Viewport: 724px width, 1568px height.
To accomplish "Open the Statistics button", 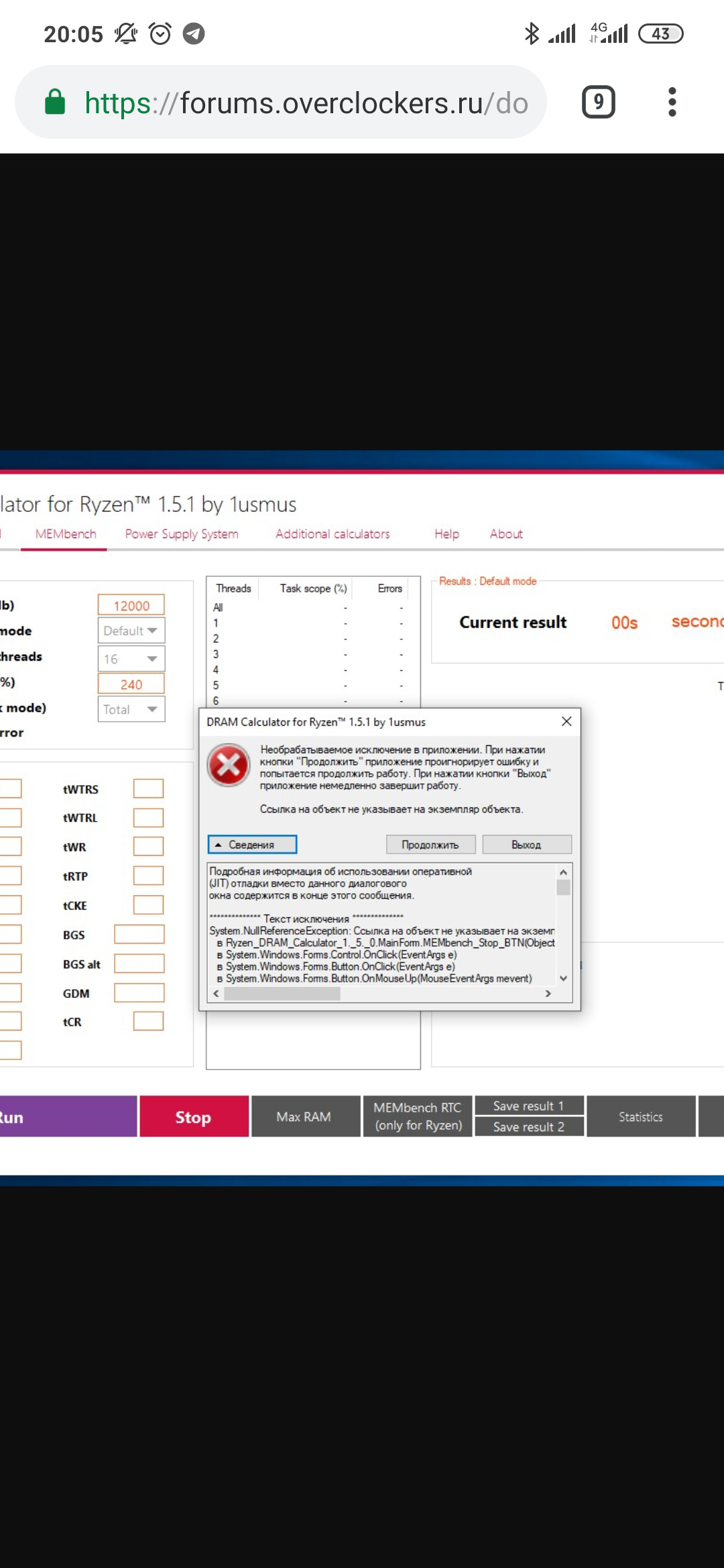I will point(641,1116).
